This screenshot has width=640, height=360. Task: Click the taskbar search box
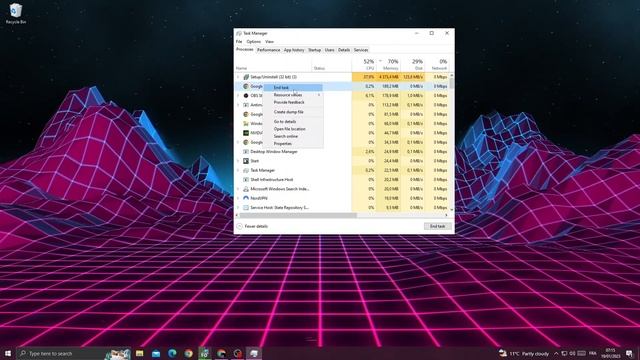tap(73, 353)
